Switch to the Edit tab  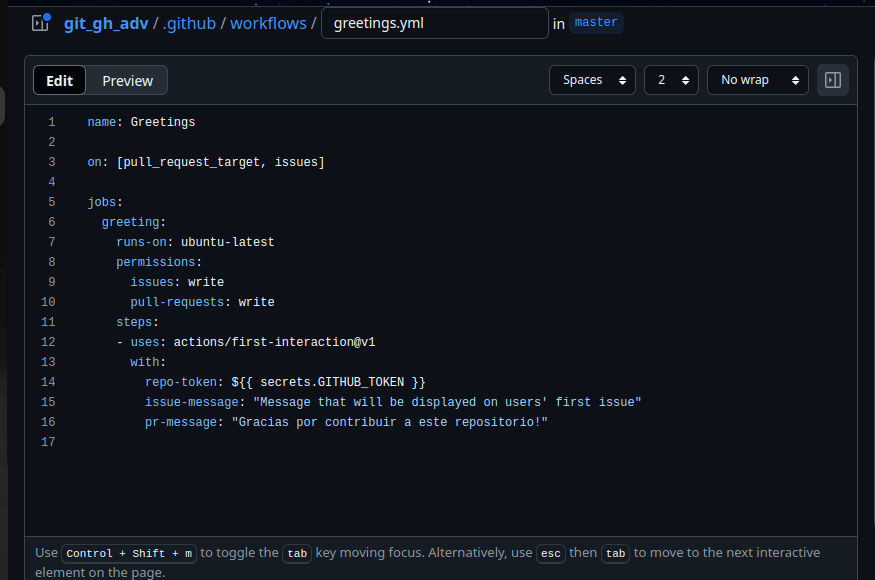tap(60, 80)
